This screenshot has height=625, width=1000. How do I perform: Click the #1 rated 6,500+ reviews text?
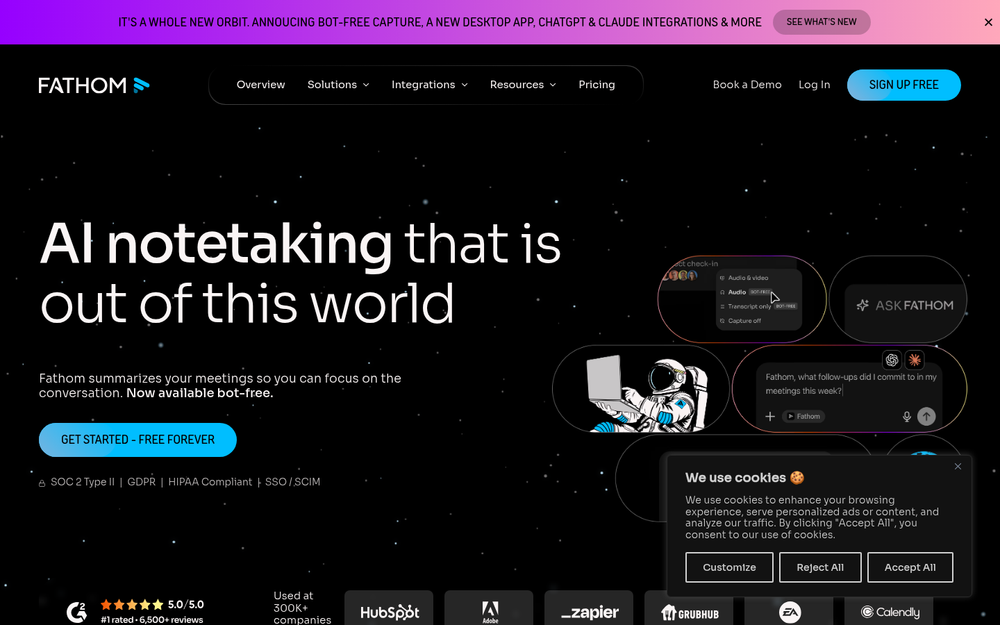(152, 619)
